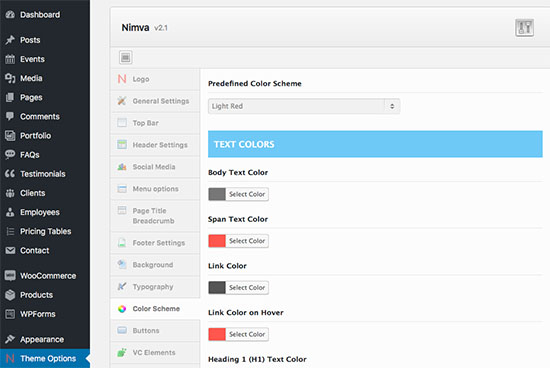Open Social Media options section
This screenshot has height=368, width=550.
[x=155, y=167]
